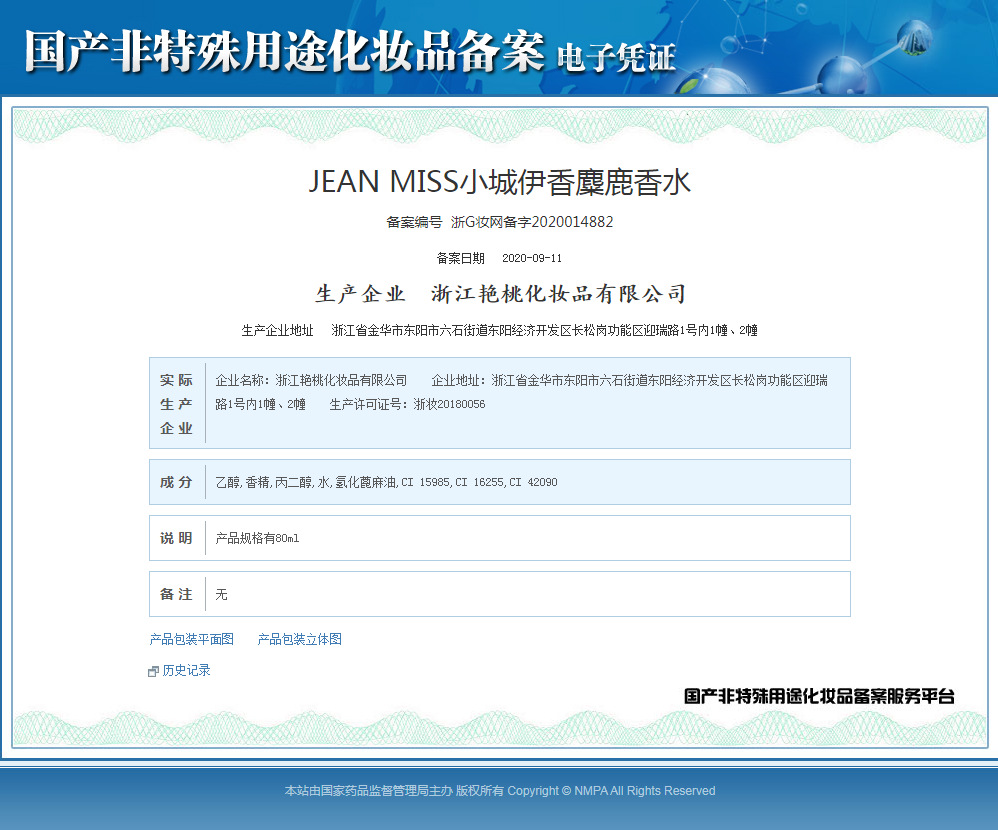Click the 国产非特殊用途化妆品备案 header title

pos(284,51)
